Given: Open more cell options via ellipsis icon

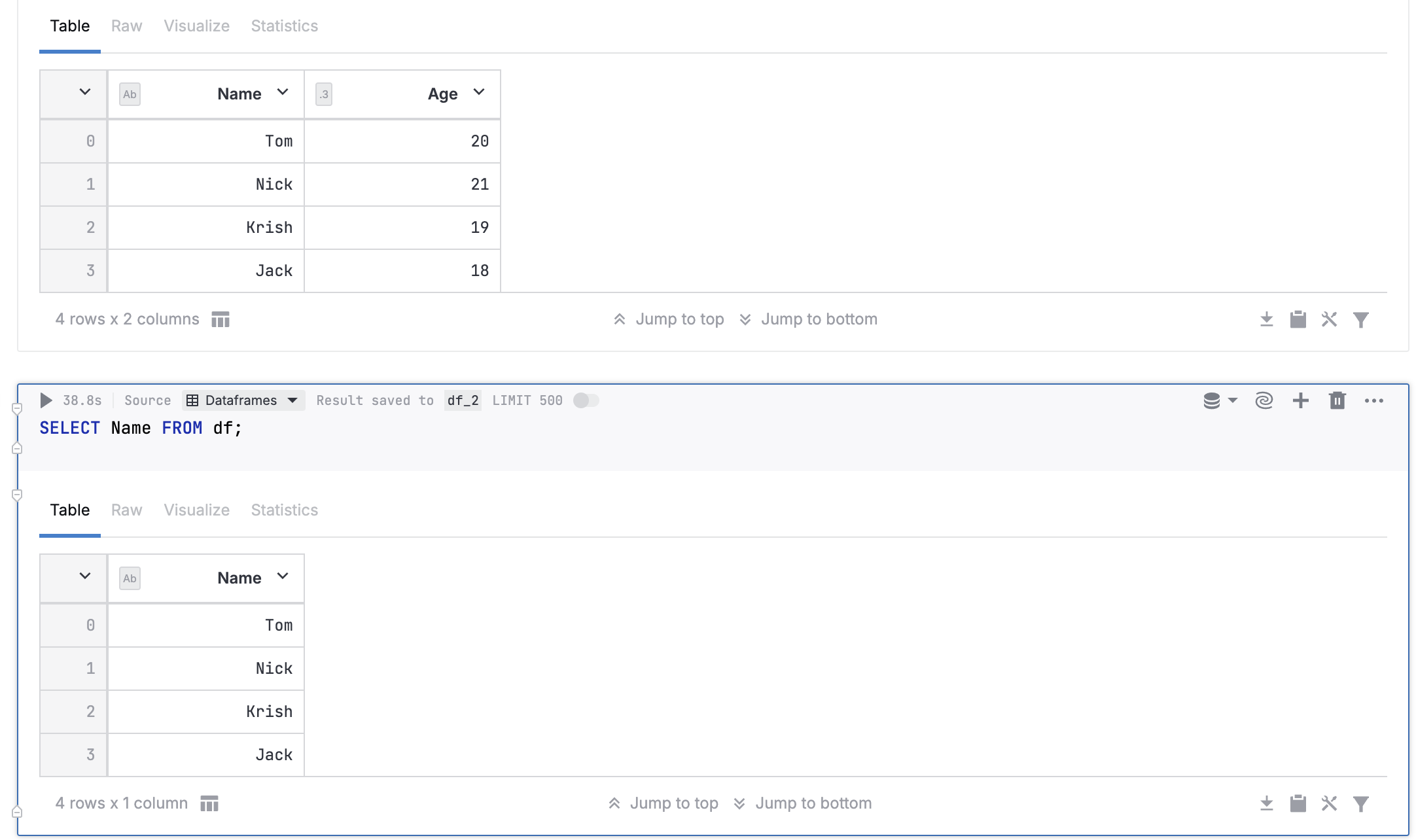Looking at the screenshot, I should pyautogui.click(x=1373, y=400).
